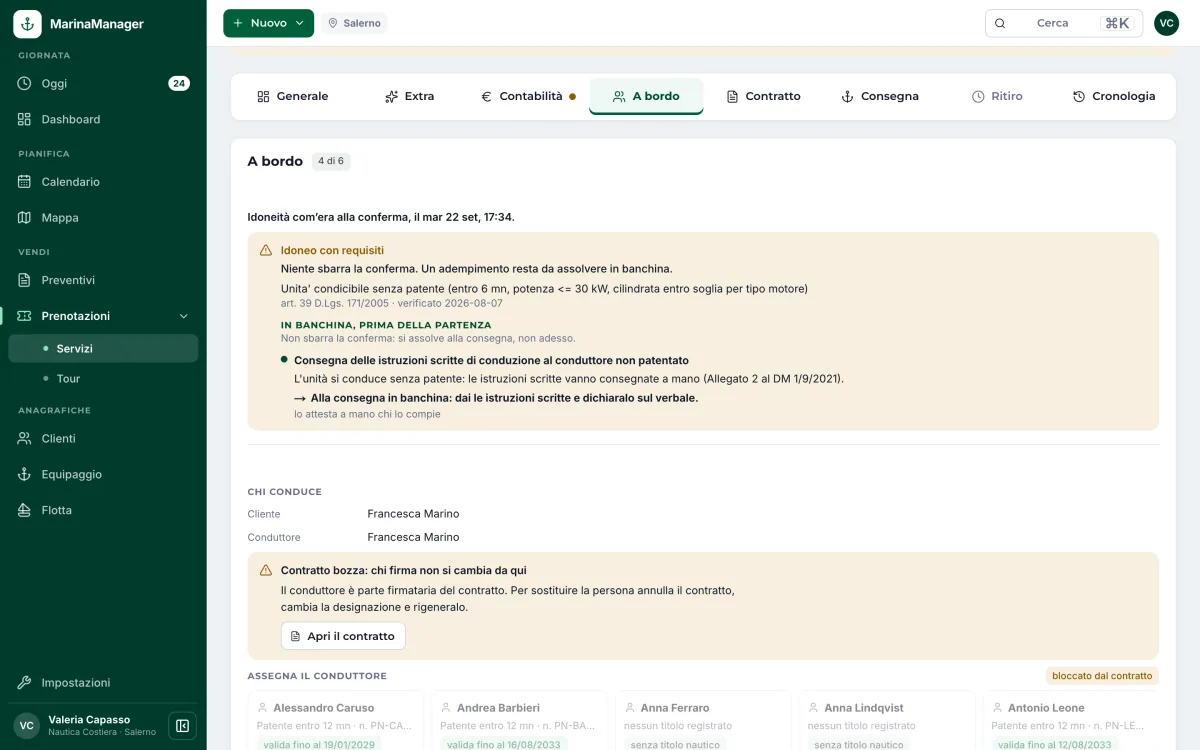Click the Clienti people icon
Viewport: 1200px width, 750px height.
(25, 438)
